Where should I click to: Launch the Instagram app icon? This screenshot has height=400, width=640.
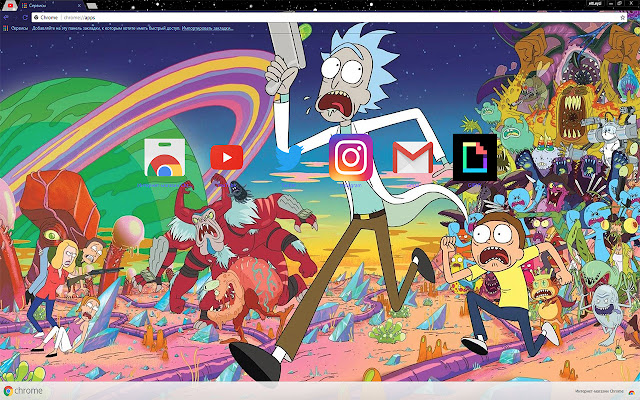351,157
